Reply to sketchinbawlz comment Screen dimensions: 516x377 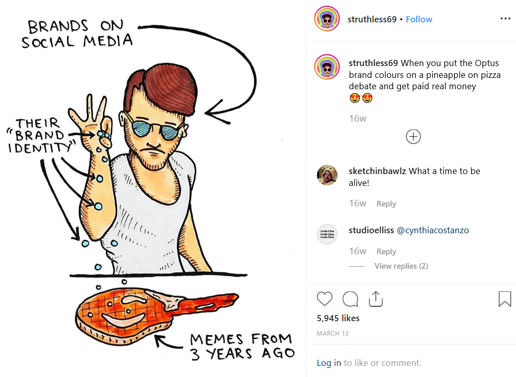386,204
